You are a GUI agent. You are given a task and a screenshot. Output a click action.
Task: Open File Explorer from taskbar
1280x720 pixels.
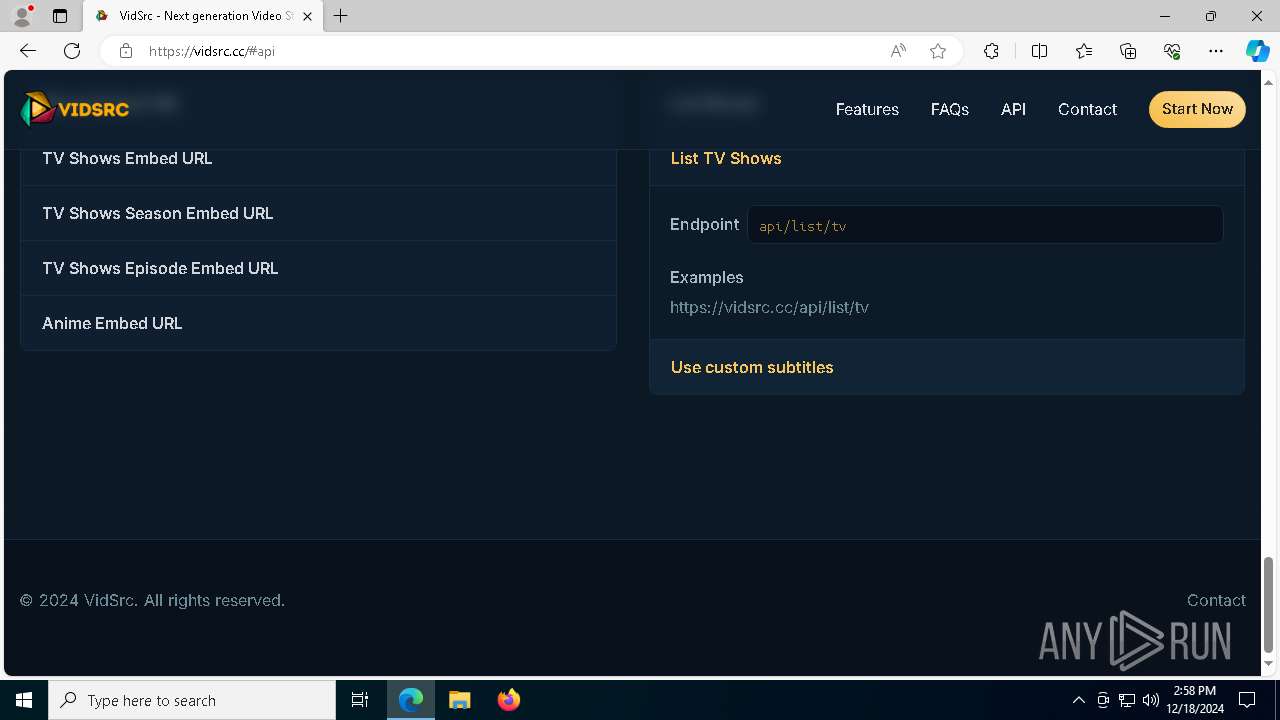pyautogui.click(x=459, y=700)
